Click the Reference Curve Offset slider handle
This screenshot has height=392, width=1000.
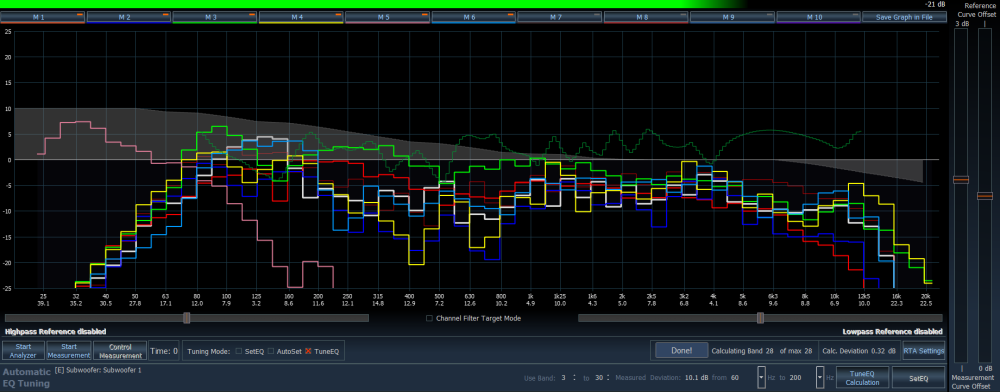point(960,180)
